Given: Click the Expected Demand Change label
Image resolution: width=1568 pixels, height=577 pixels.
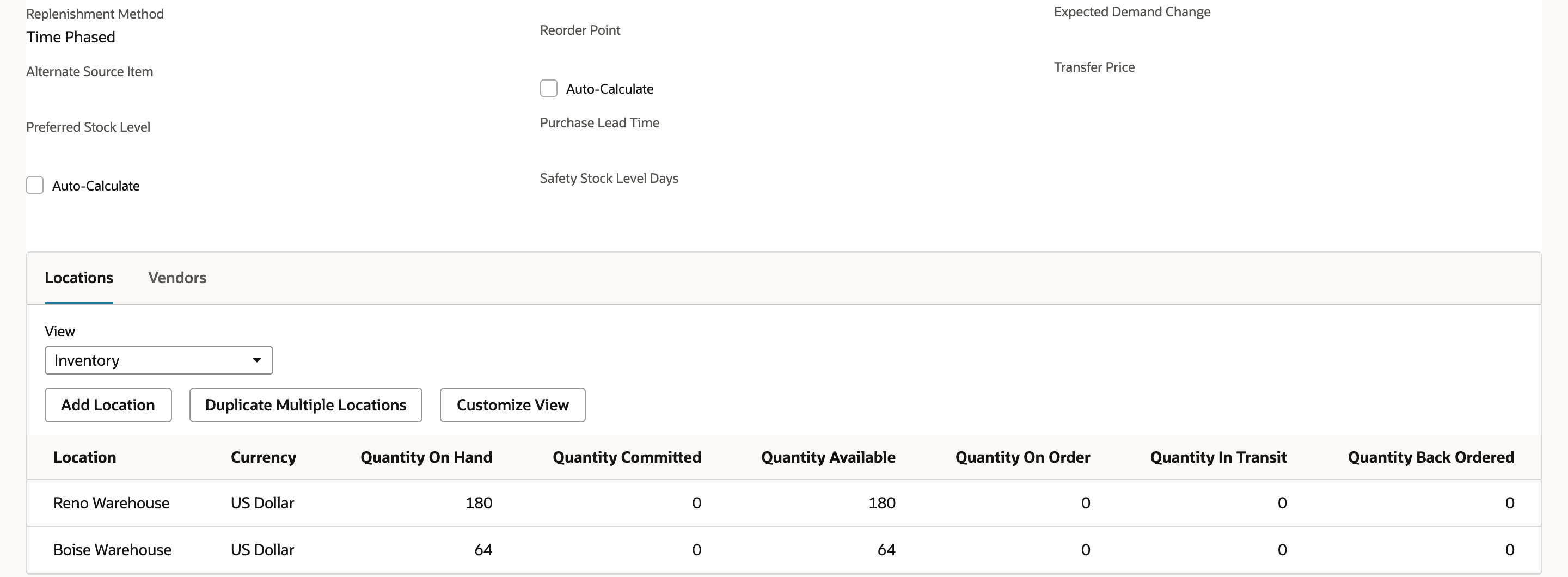Looking at the screenshot, I should (x=1132, y=11).
